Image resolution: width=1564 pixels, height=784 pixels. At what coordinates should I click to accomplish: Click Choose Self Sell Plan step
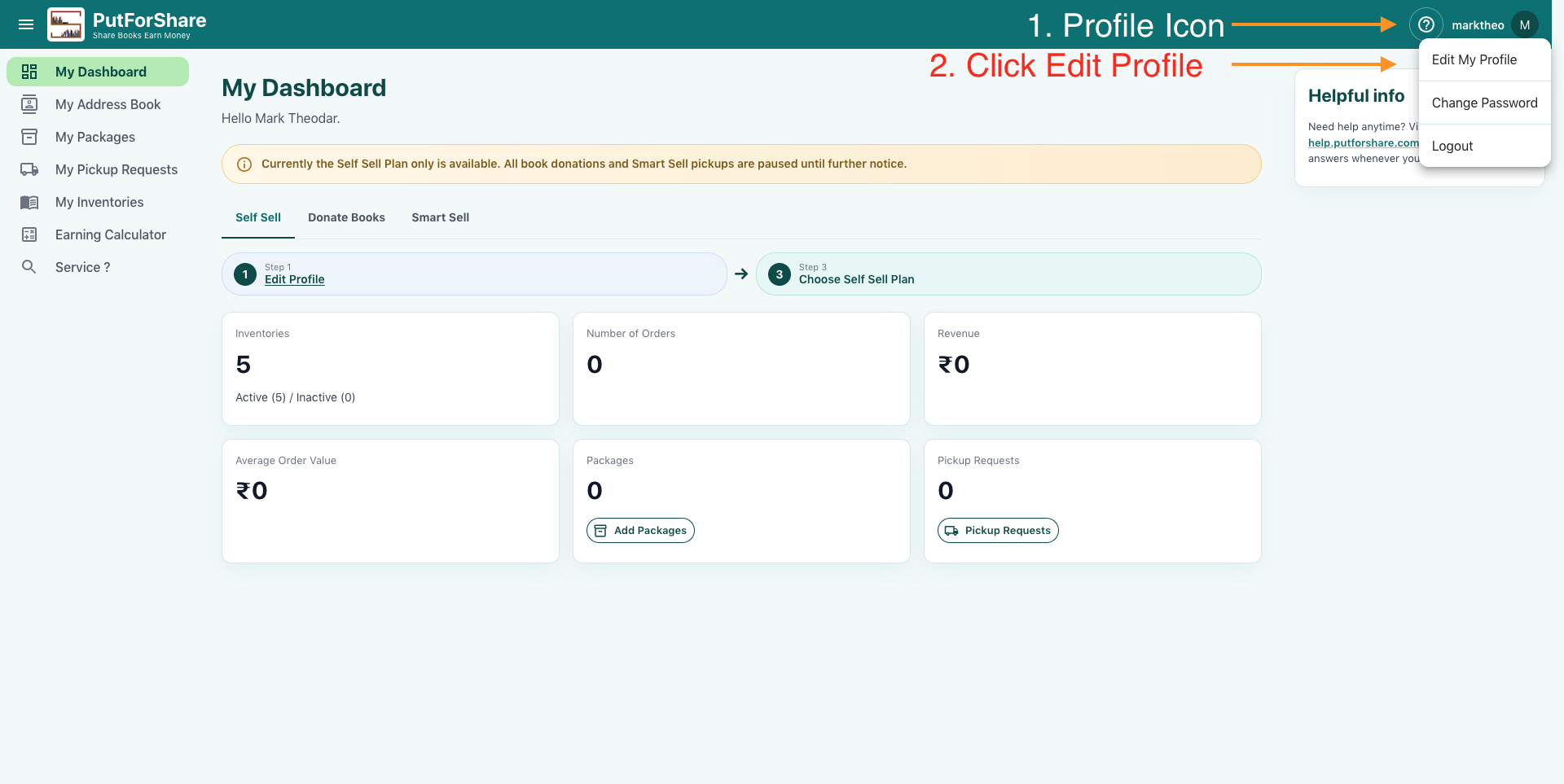point(1008,274)
